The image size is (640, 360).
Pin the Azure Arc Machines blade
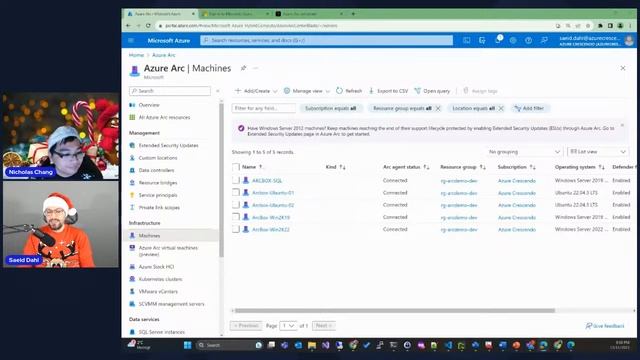243,68
